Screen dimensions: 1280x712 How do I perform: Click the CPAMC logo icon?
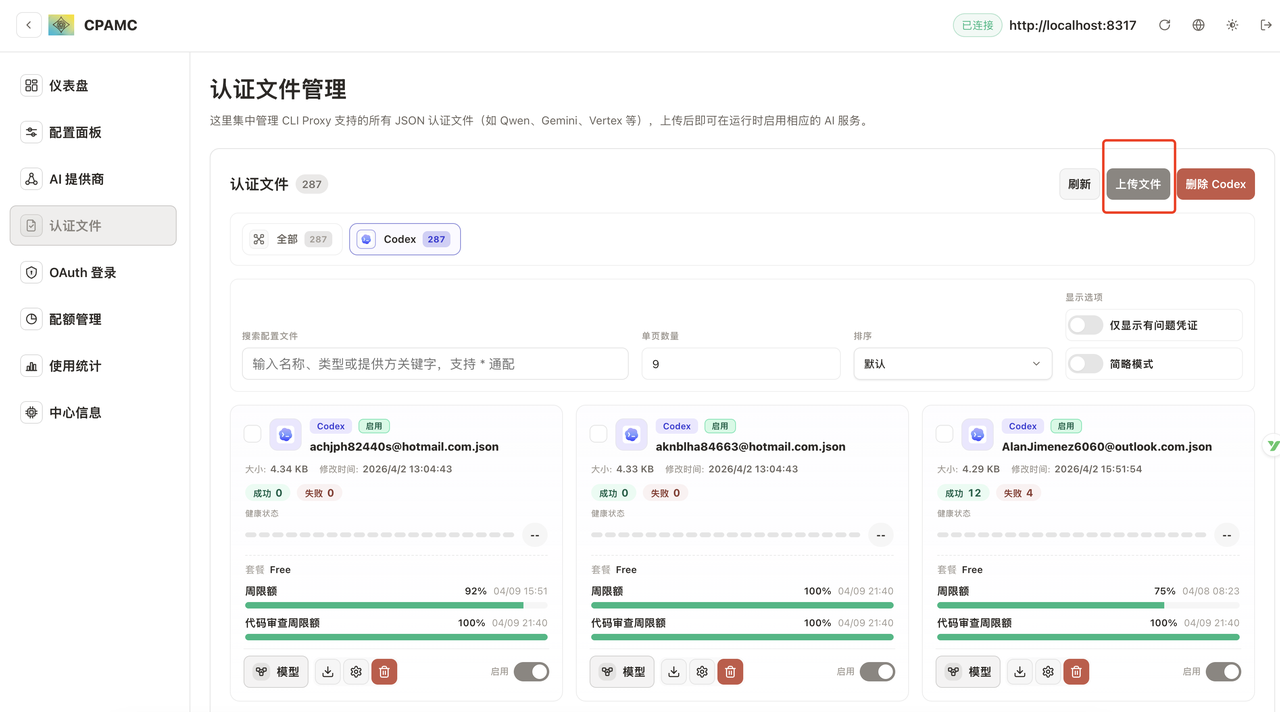coord(61,25)
